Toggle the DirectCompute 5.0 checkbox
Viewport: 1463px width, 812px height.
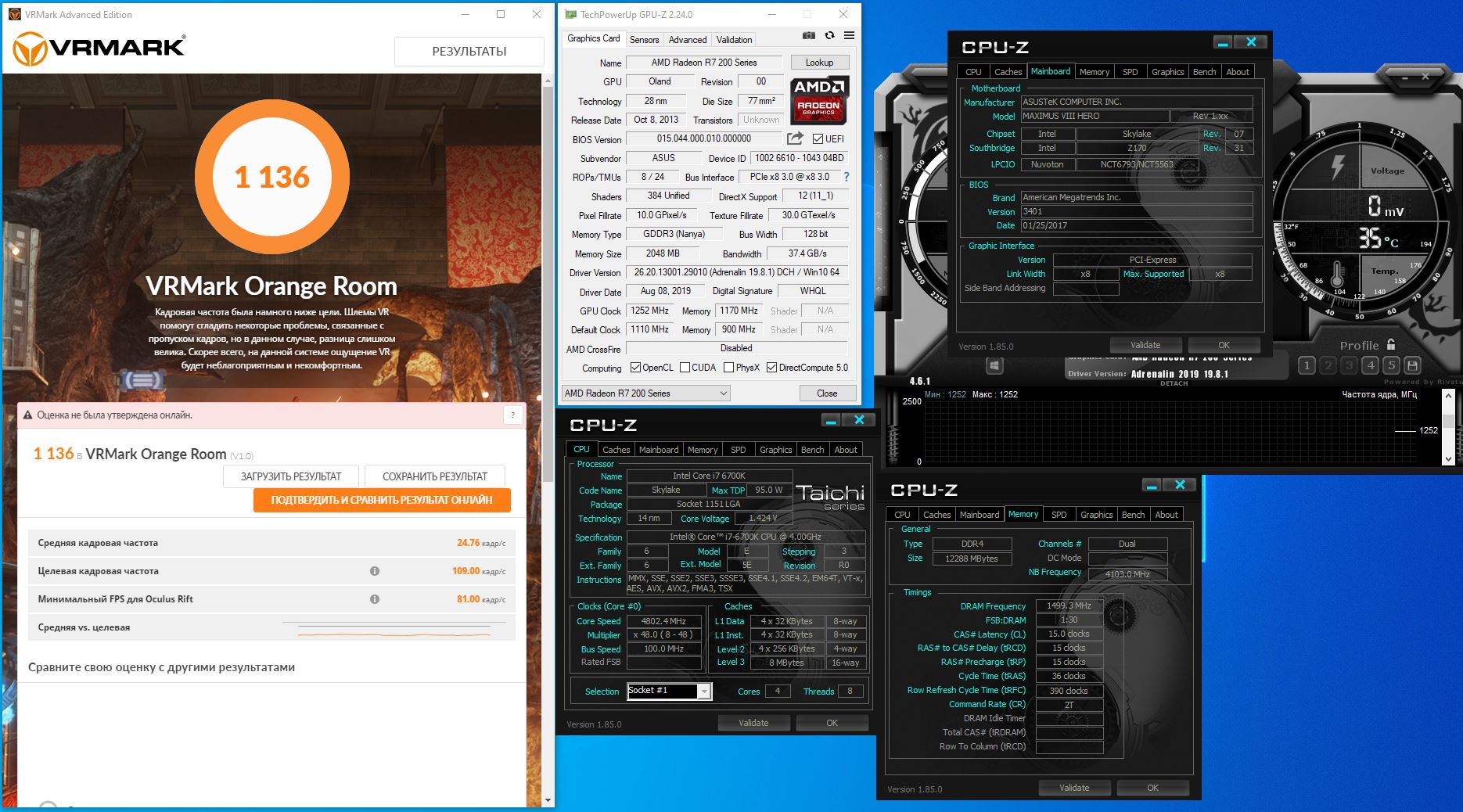[x=771, y=368]
